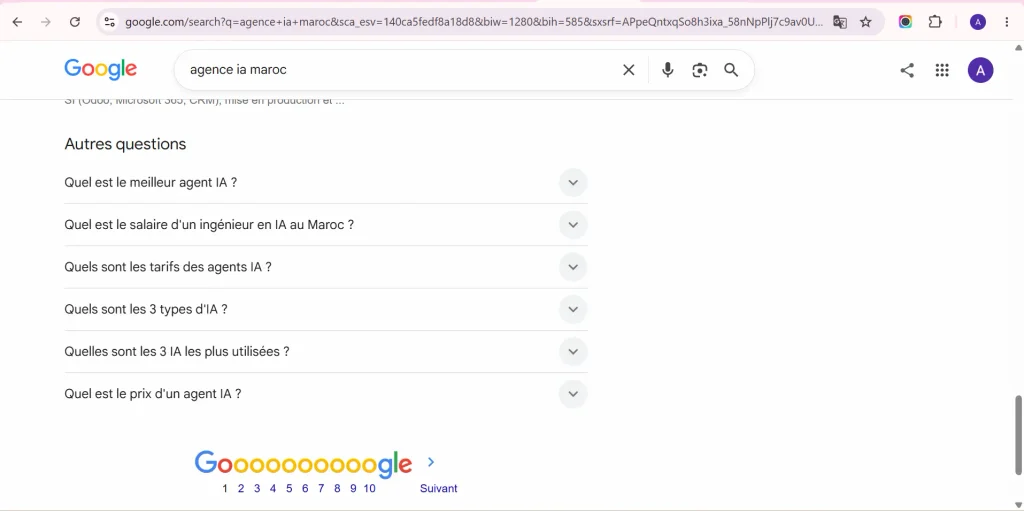This screenshot has height=511, width=1024.
Task: Open the translate page icon
Action: coord(840,22)
